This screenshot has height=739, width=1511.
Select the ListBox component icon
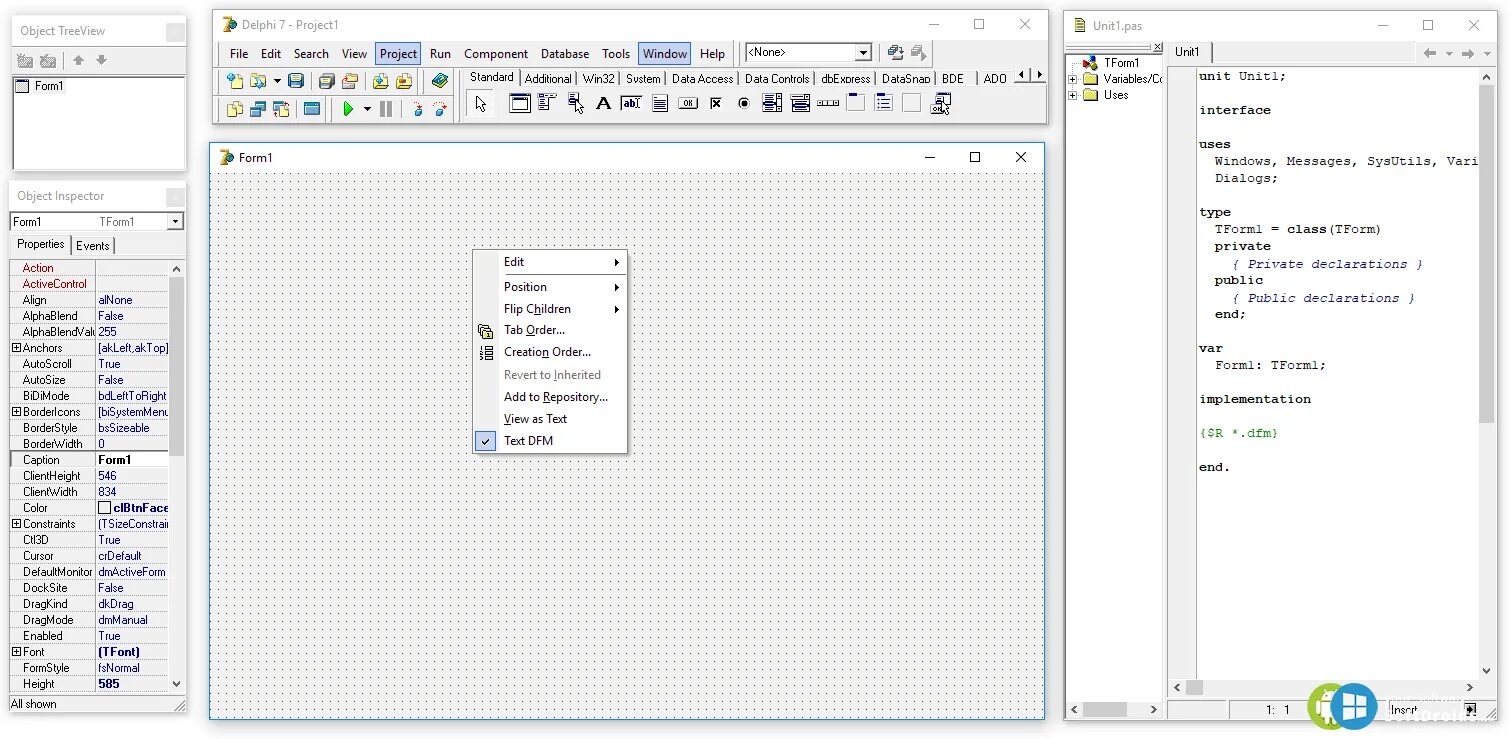[771, 102]
